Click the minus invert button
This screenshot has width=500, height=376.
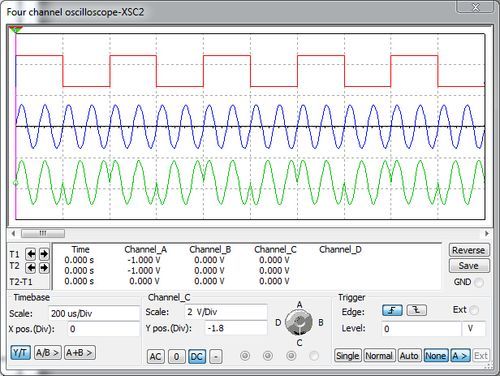(216, 356)
